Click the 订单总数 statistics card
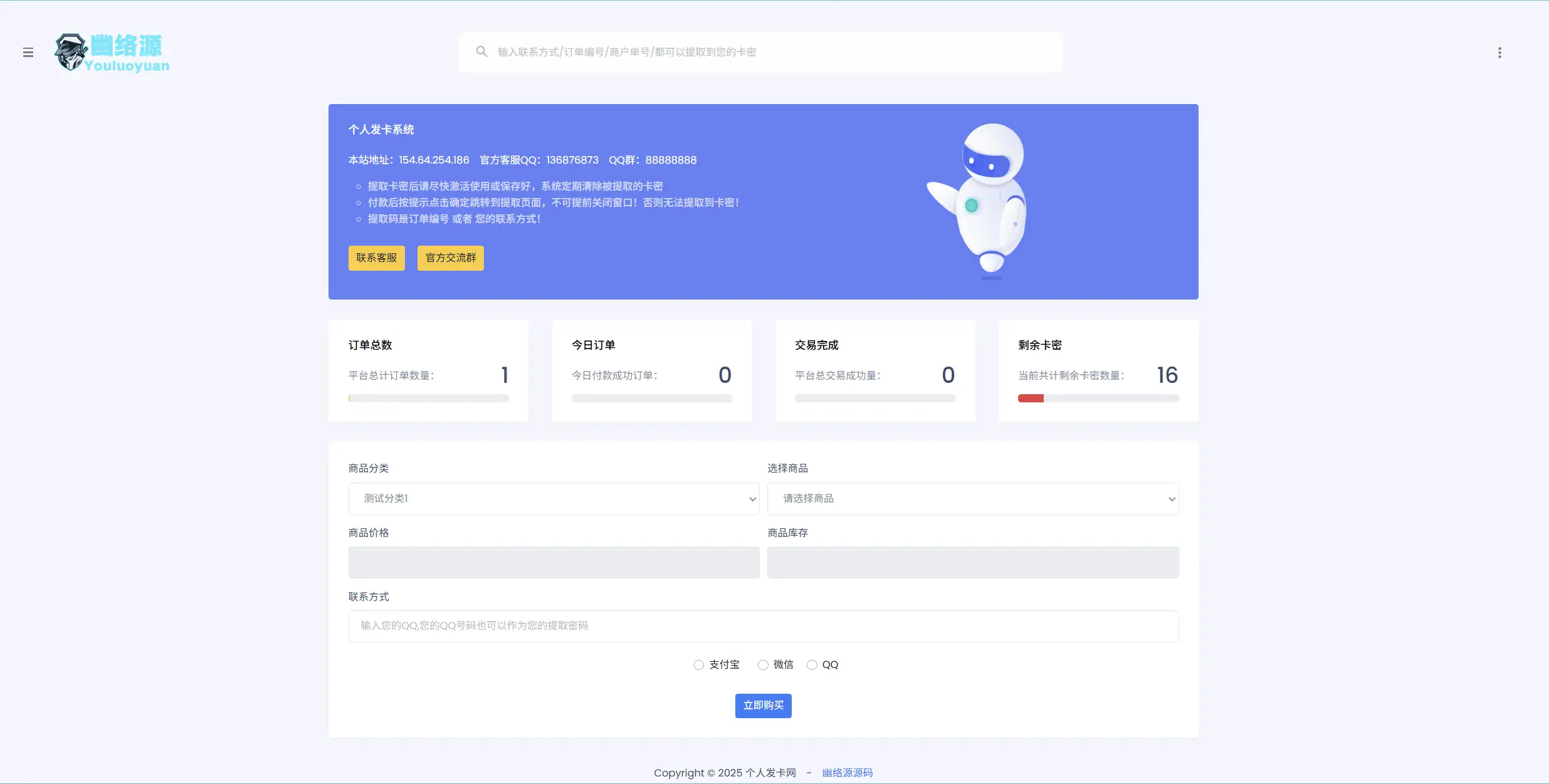1549x784 pixels. pyautogui.click(x=428, y=371)
